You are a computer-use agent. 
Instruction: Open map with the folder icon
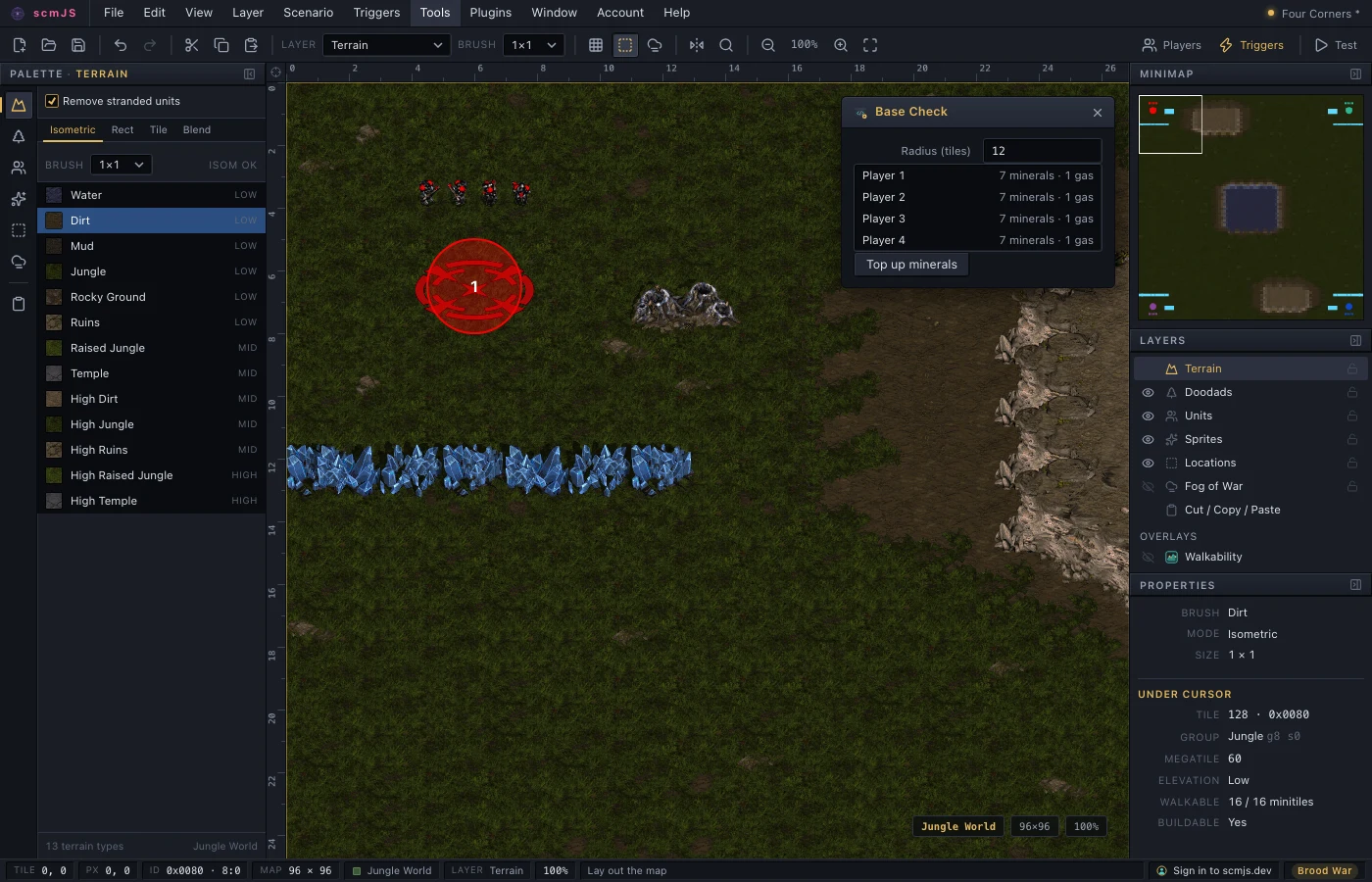click(x=48, y=45)
